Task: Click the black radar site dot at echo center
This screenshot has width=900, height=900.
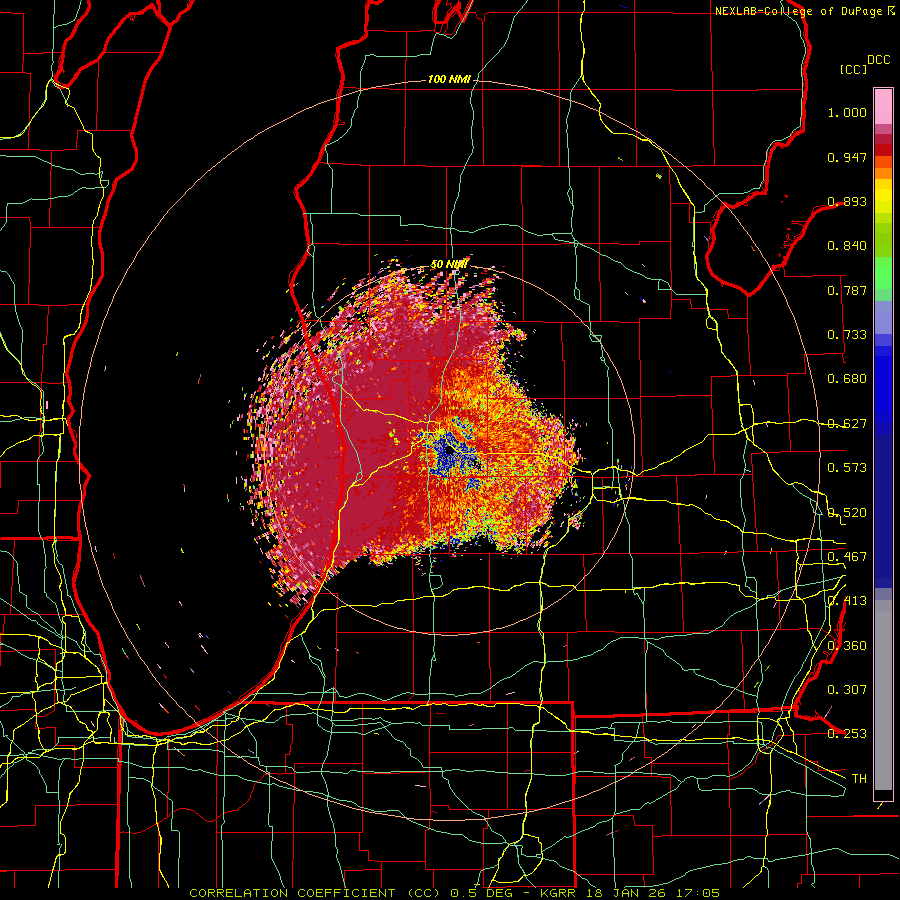Action: click(x=449, y=451)
